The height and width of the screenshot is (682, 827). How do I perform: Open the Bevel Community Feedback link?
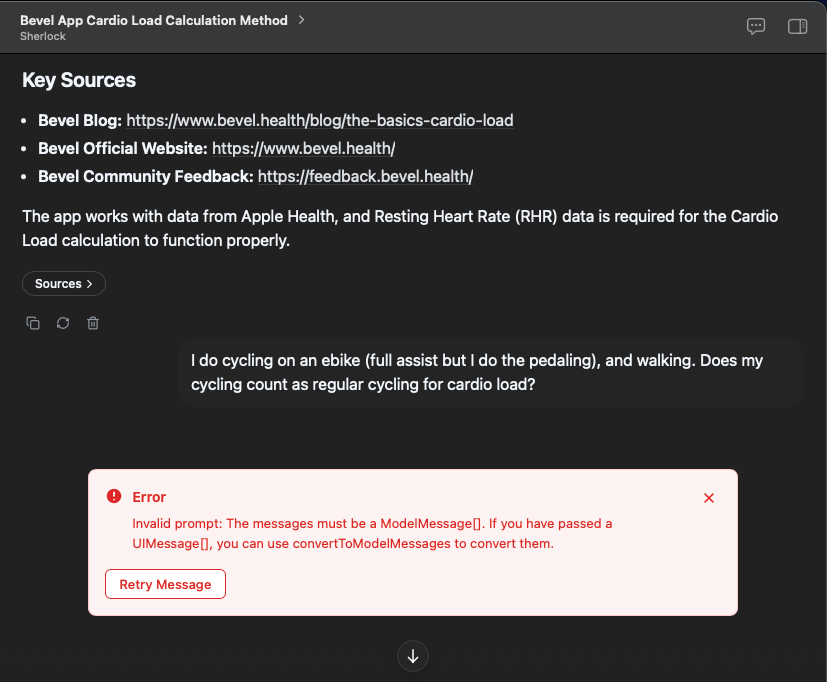point(365,176)
